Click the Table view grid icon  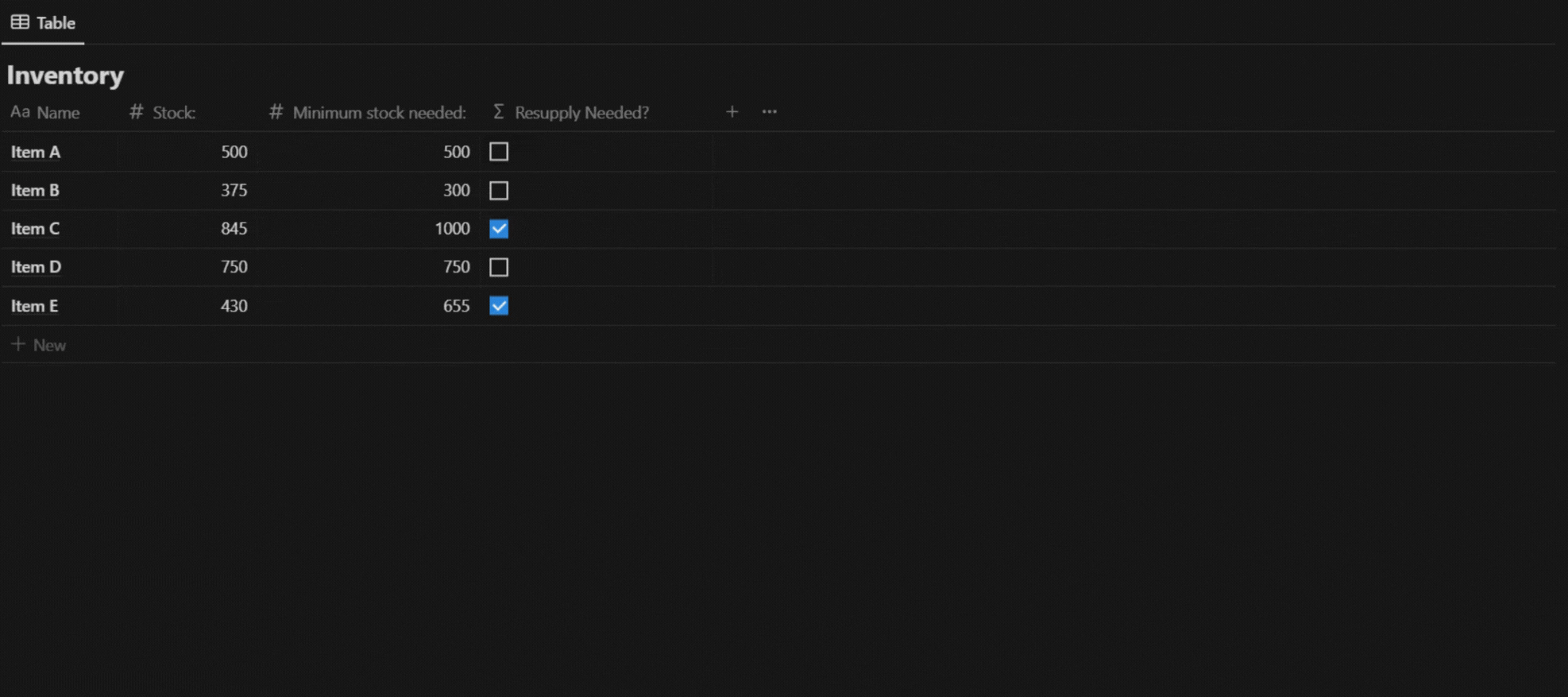click(x=20, y=22)
